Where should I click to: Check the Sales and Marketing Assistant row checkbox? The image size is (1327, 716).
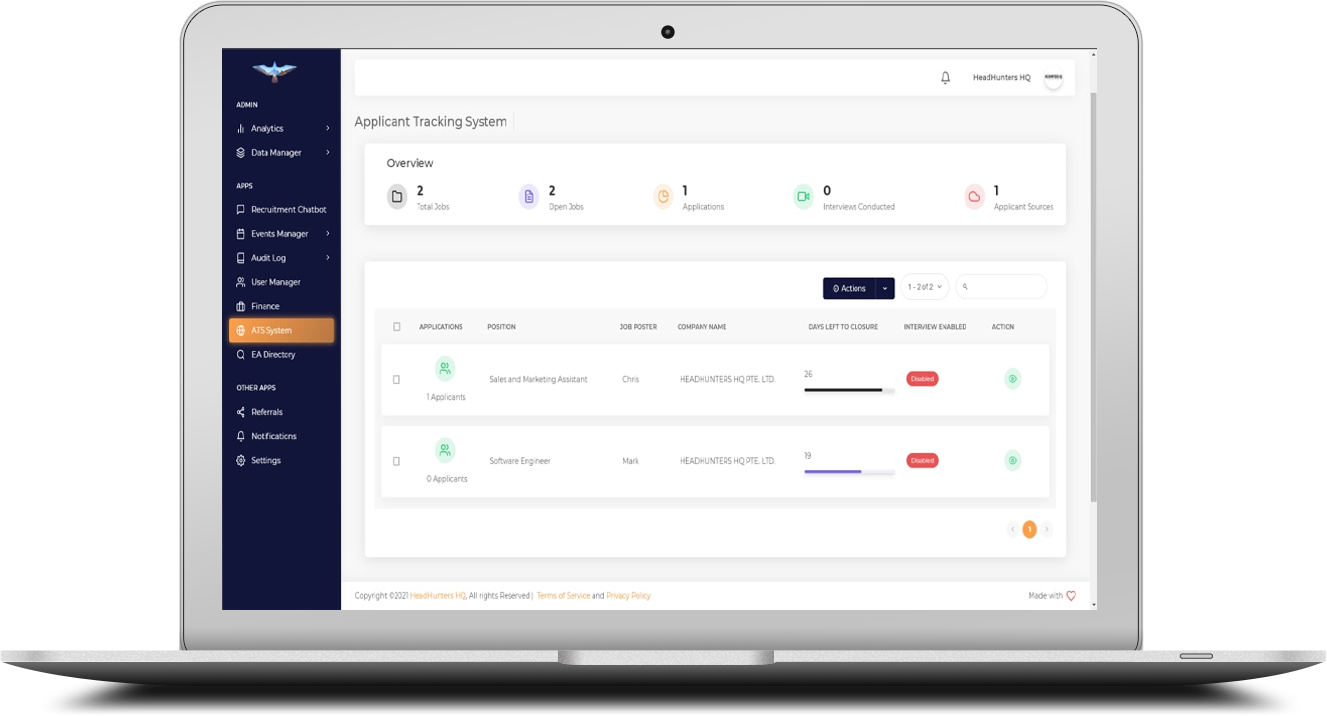coord(397,380)
